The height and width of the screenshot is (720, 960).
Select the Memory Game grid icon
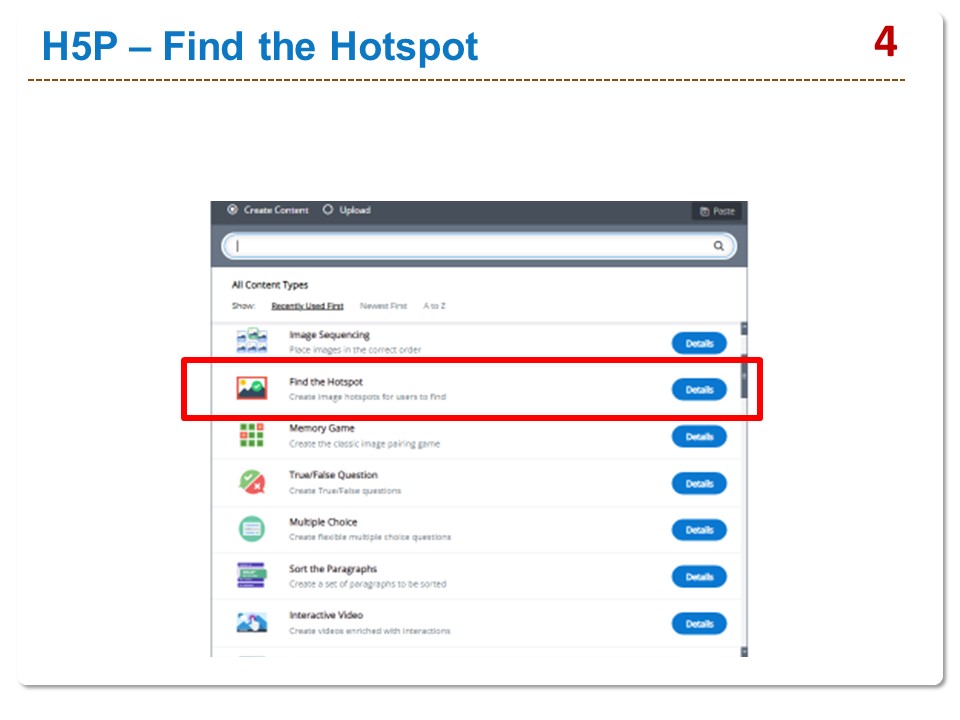251,436
